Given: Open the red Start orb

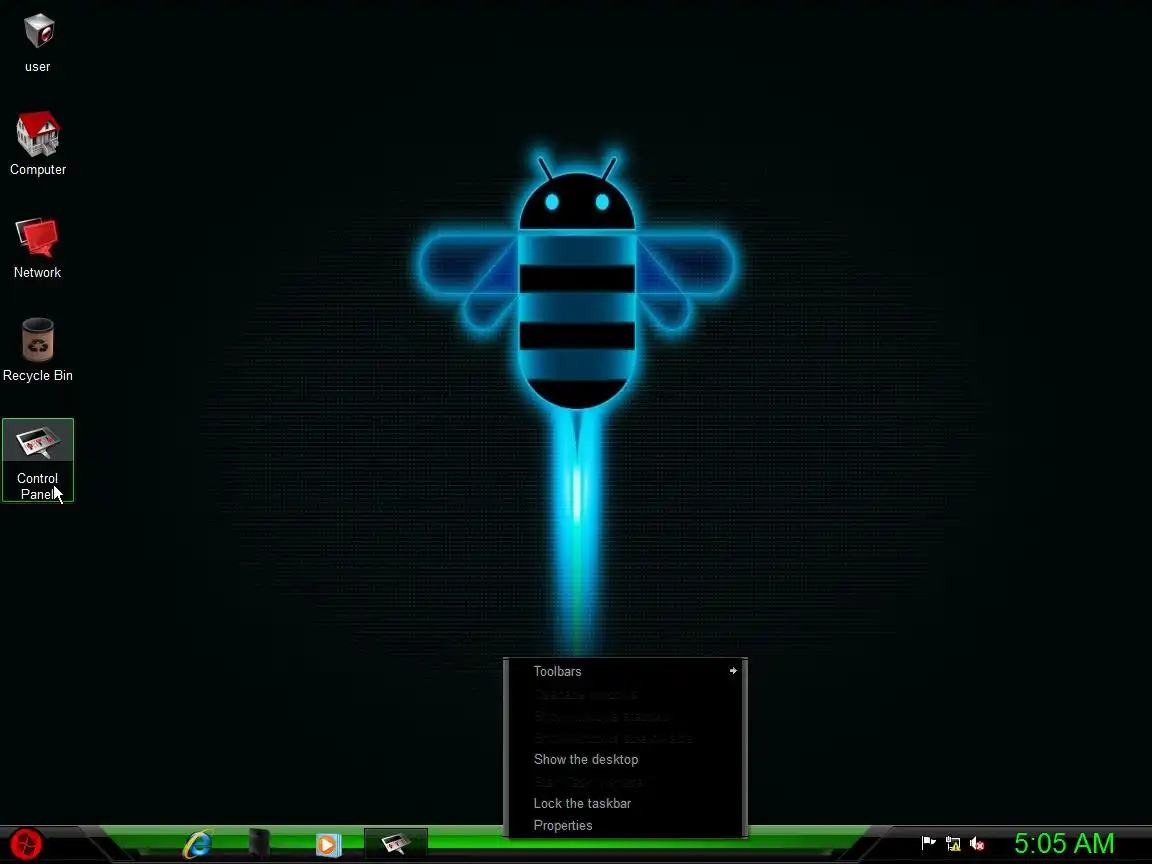Looking at the screenshot, I should (26, 843).
